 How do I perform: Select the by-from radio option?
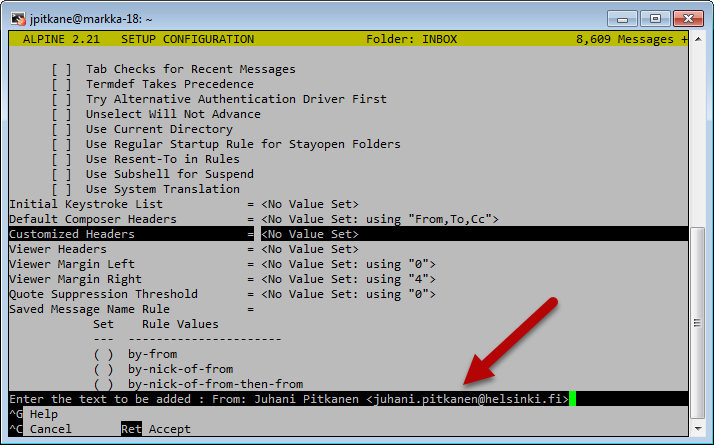103,354
